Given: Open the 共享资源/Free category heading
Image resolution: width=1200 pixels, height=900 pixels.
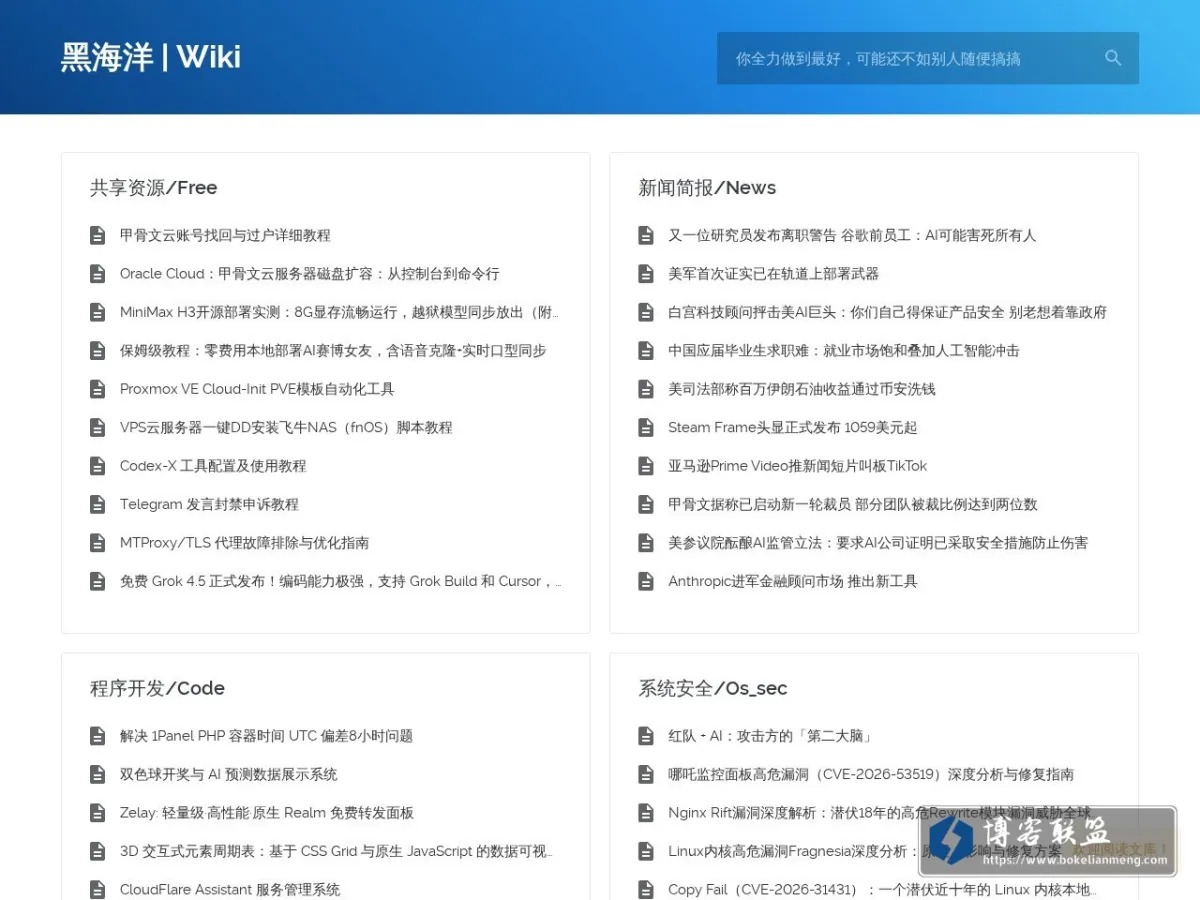Looking at the screenshot, I should (x=154, y=188).
